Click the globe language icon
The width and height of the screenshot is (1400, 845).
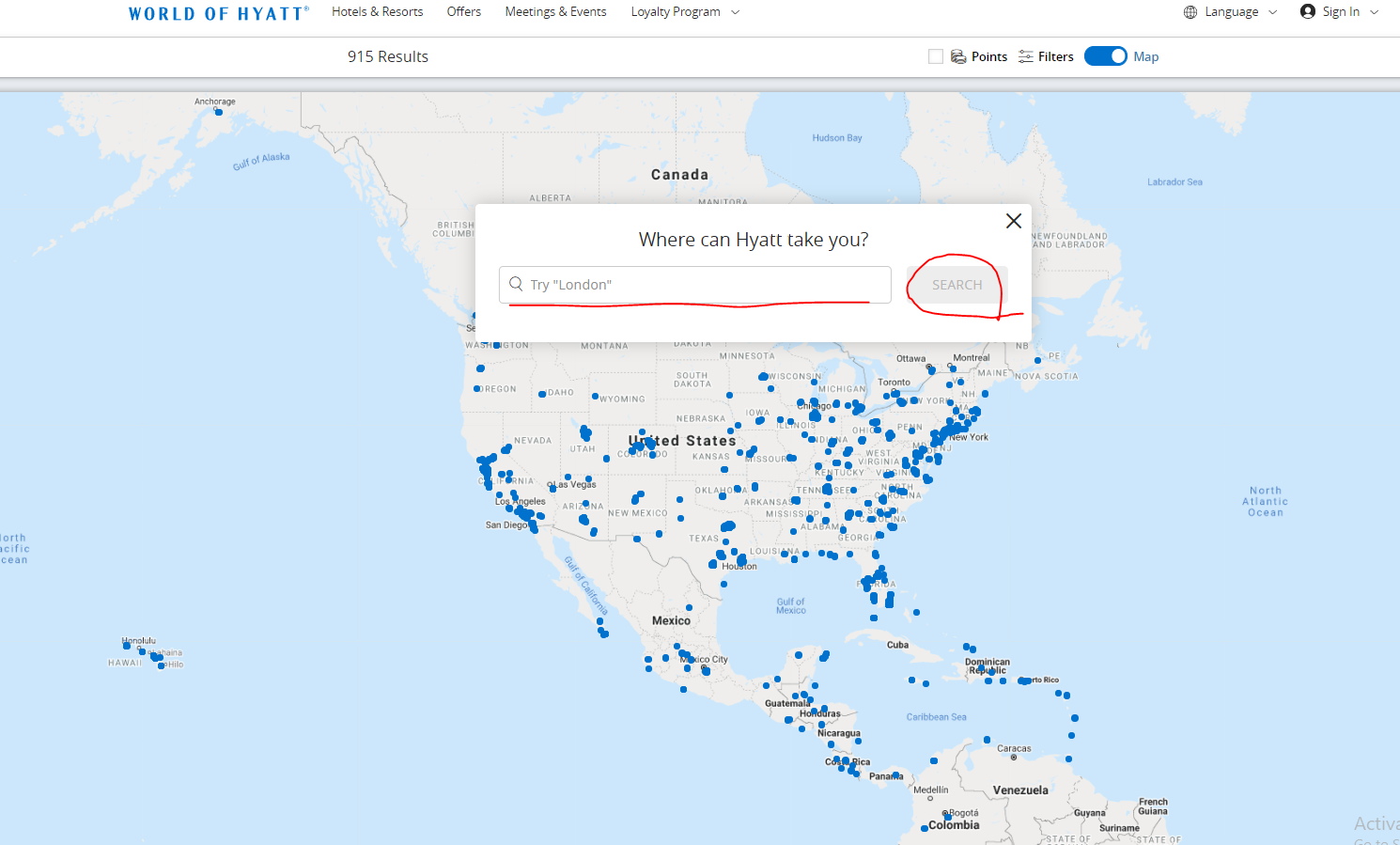point(1190,12)
